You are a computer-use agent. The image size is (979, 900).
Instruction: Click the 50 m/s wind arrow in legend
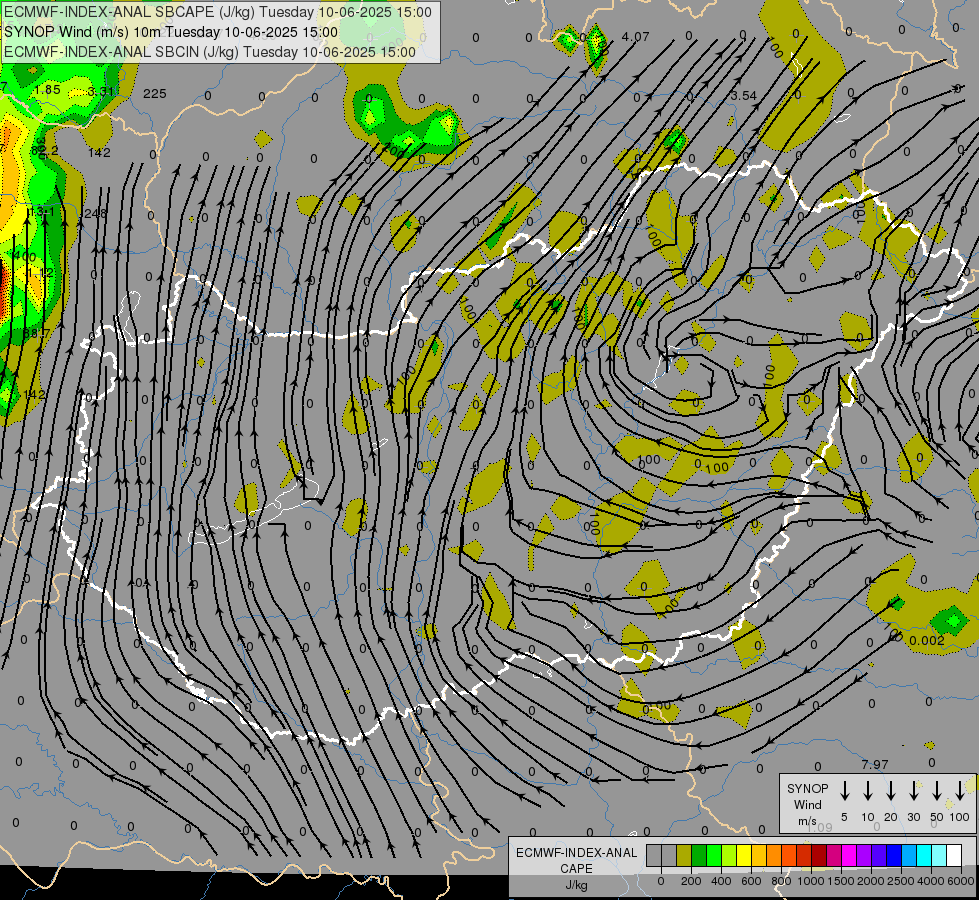tap(937, 791)
